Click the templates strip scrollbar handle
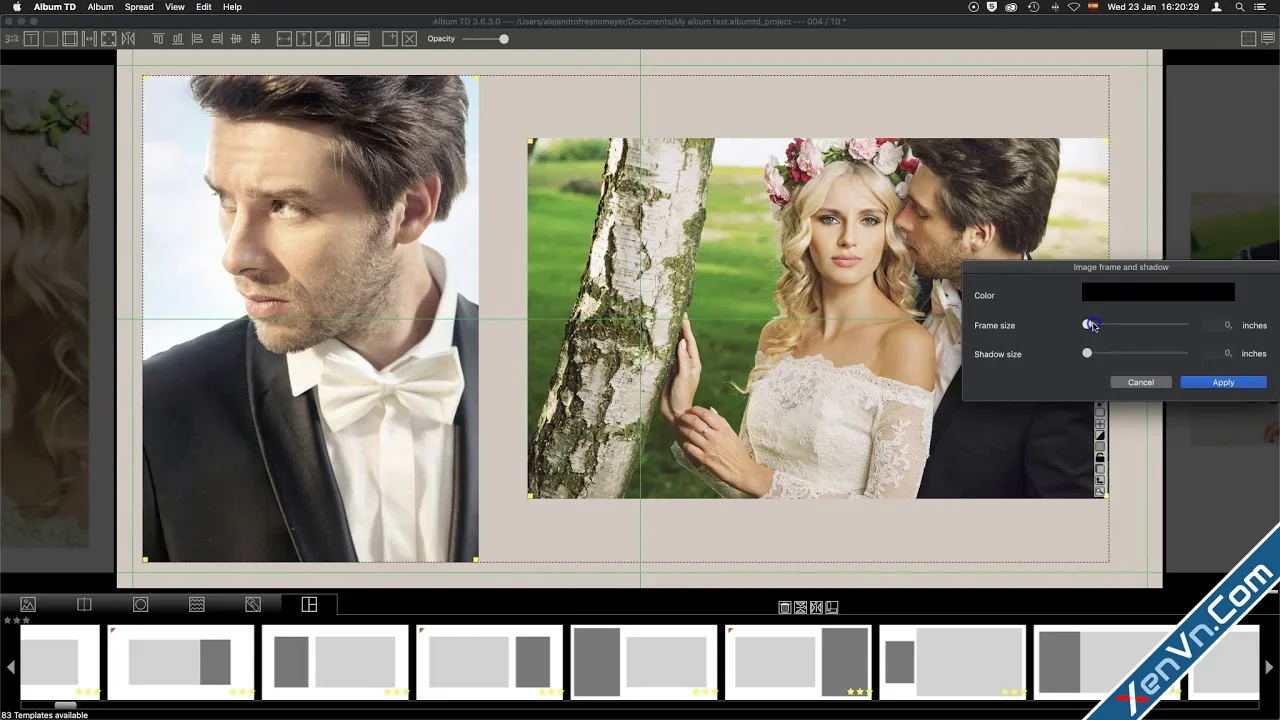Screen dimensions: 1280x720 click(65, 705)
